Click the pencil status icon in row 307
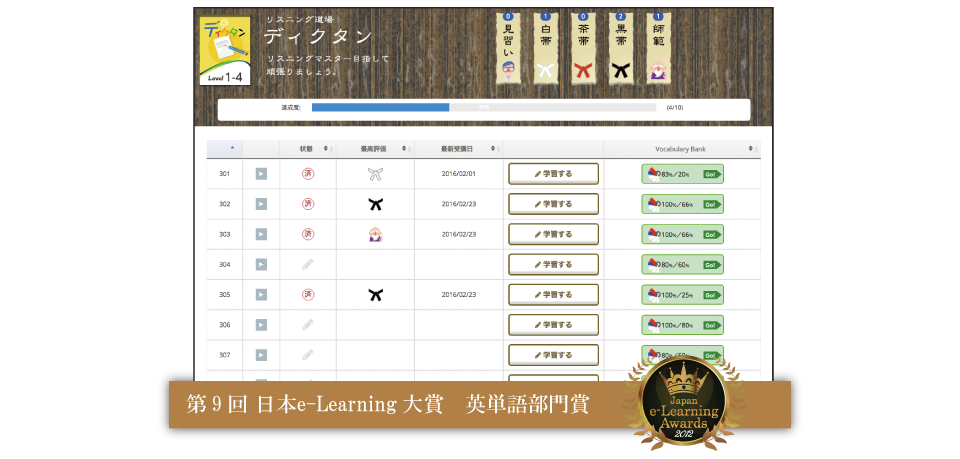 [308, 354]
